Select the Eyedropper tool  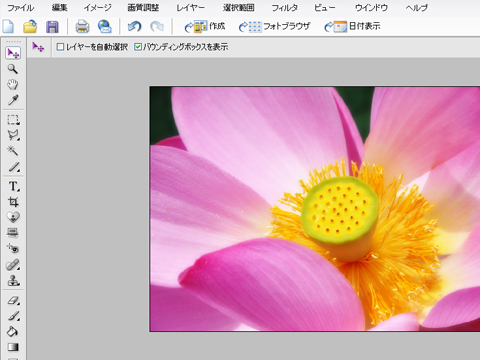(x=13, y=100)
